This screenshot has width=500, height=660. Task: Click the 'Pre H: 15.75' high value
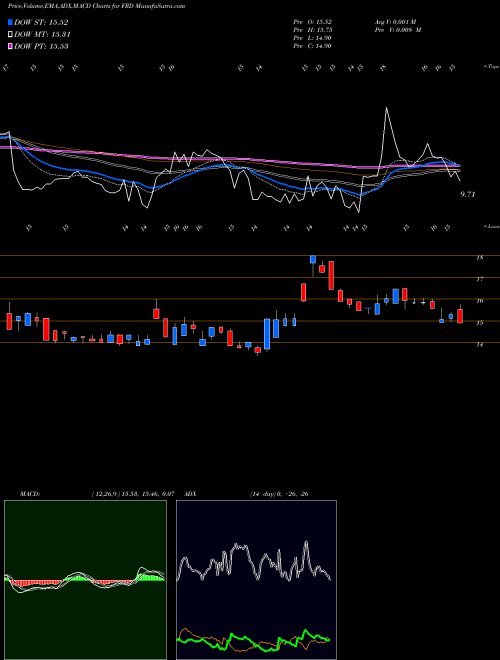click(x=313, y=30)
